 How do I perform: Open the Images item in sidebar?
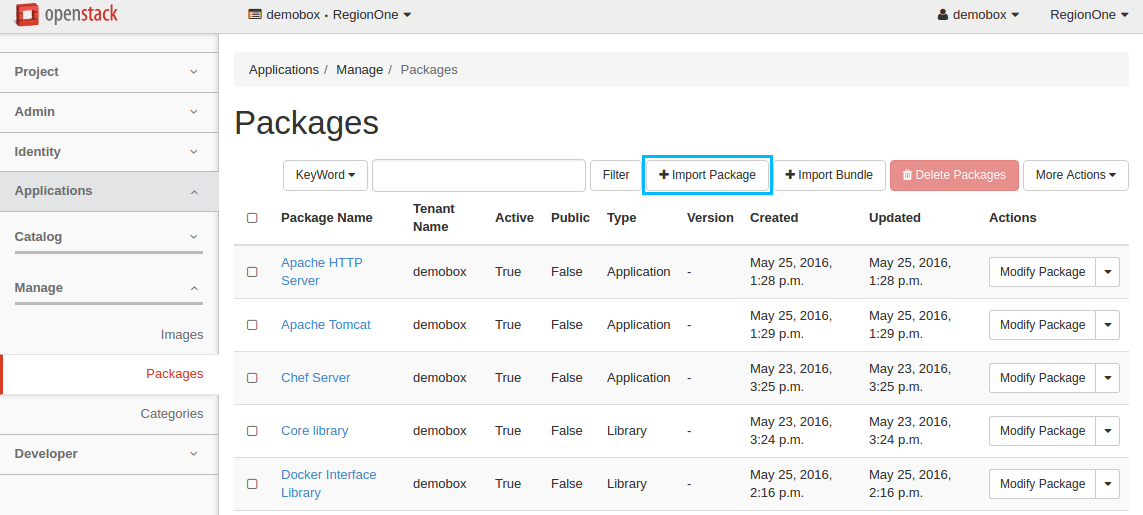[181, 335]
